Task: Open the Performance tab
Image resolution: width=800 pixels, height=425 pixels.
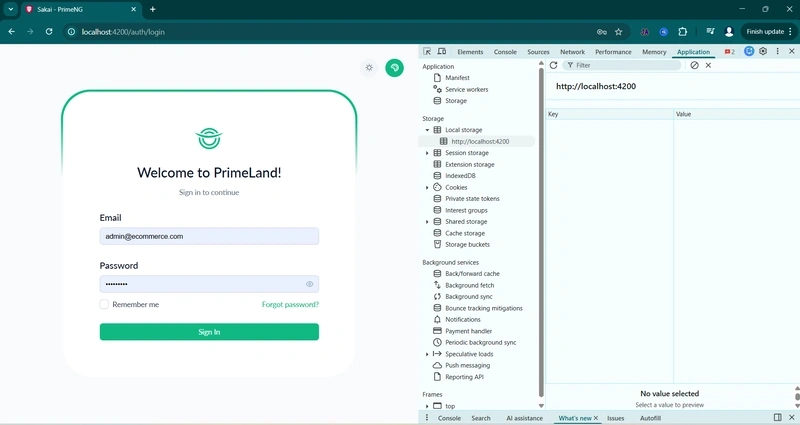Action: pos(613,52)
